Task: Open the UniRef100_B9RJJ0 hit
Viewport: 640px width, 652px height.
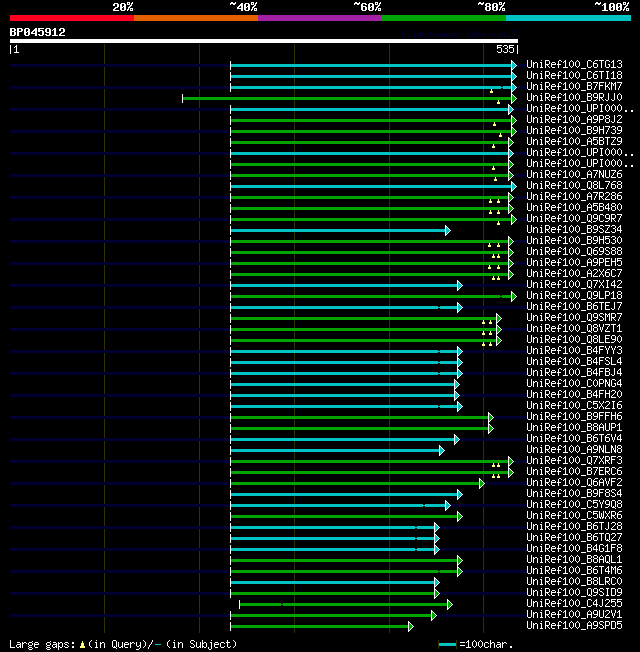Action: pyautogui.click(x=574, y=97)
